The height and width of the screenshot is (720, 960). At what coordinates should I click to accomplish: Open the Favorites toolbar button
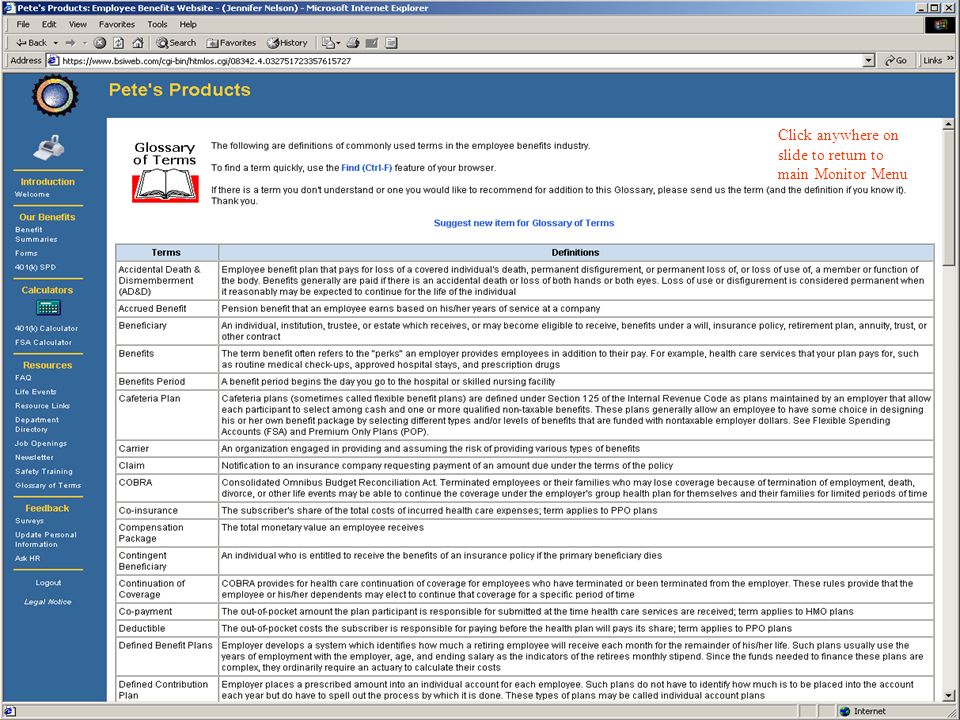(231, 43)
